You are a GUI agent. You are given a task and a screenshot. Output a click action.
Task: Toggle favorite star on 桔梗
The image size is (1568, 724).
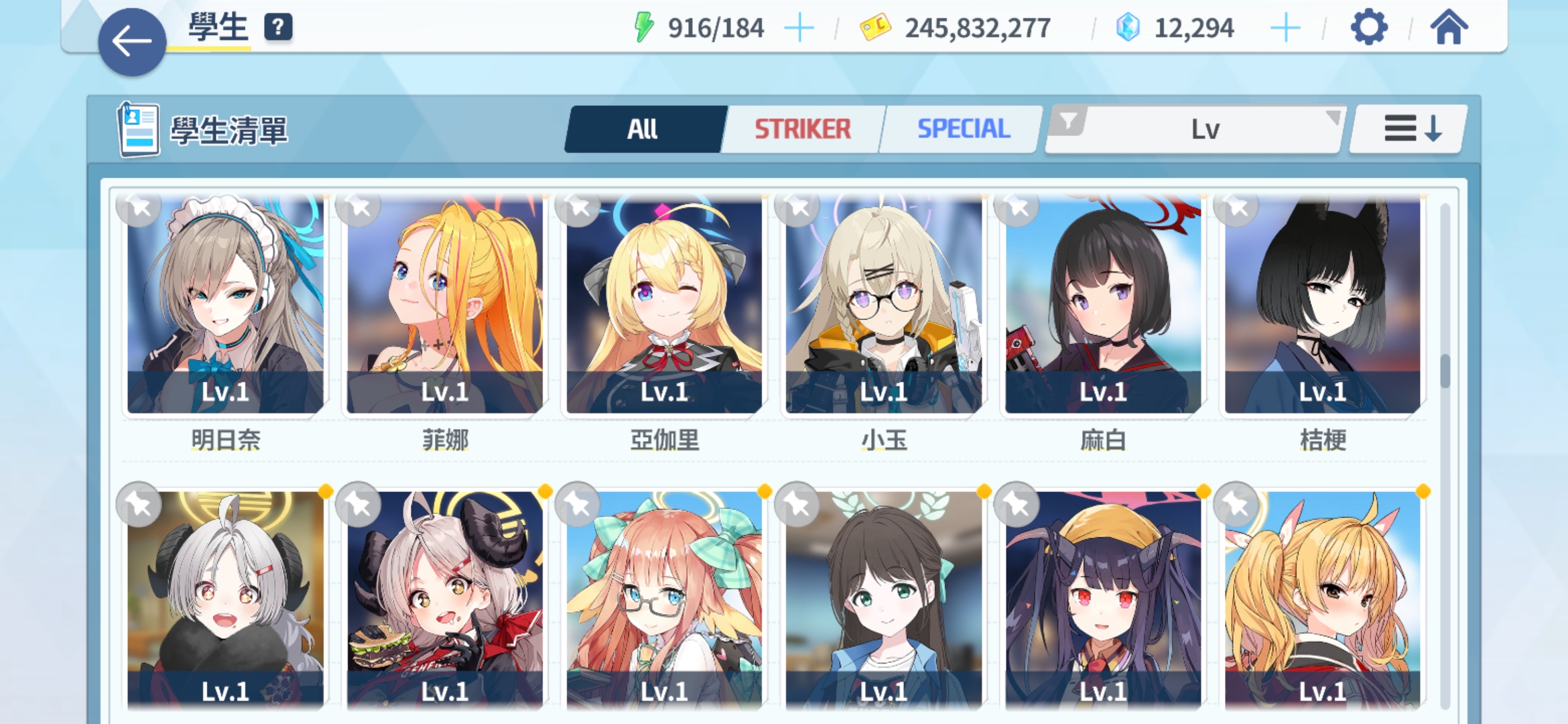click(1236, 206)
